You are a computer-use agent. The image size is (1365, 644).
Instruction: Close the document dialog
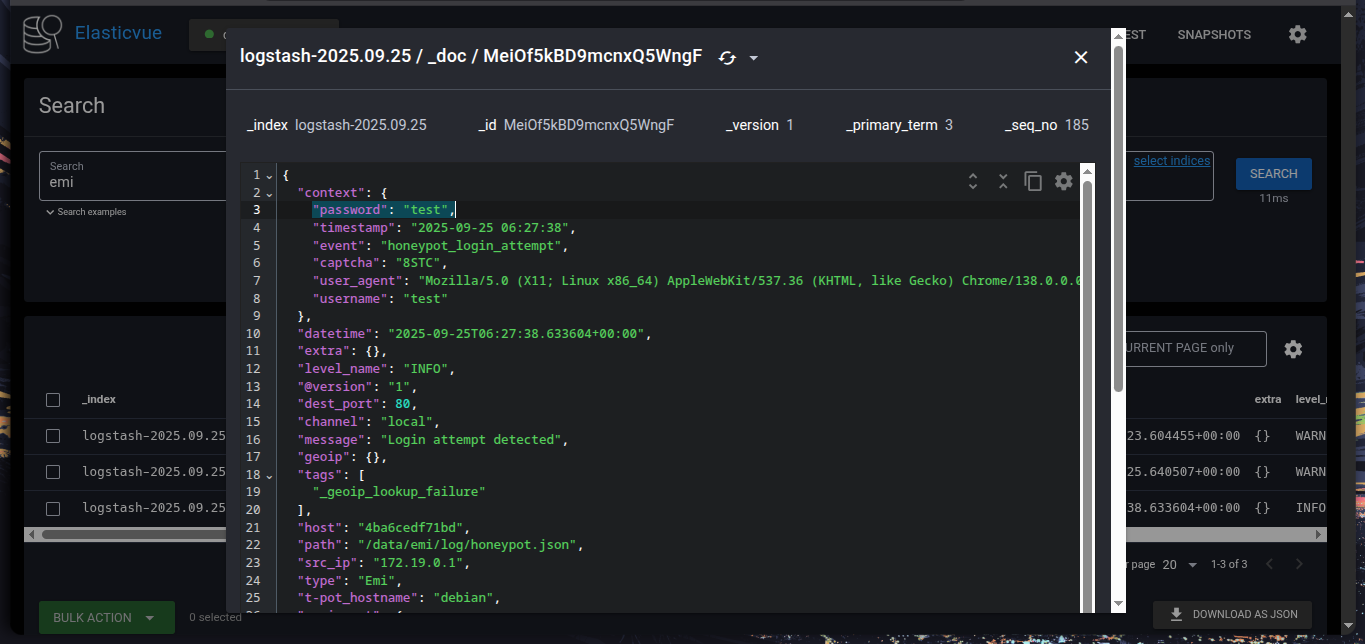1080,57
